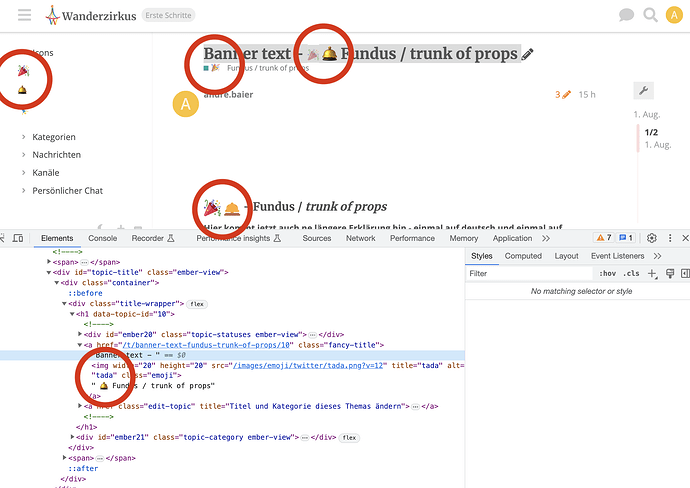This screenshot has height=488, width=690.
Task: Click flex badge on ember21 div
Action: point(349,438)
